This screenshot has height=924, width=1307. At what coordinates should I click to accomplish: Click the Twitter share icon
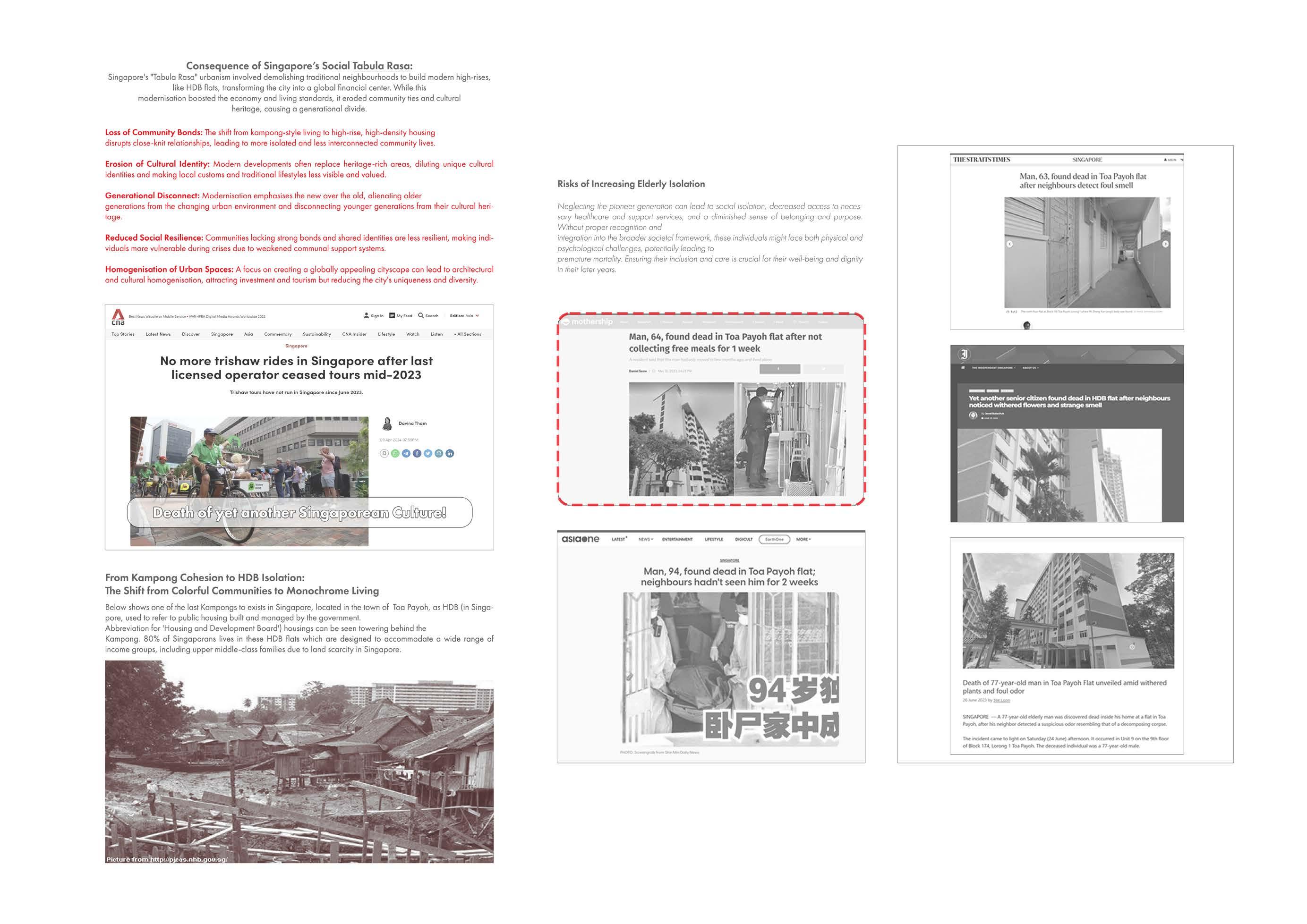coord(427,453)
